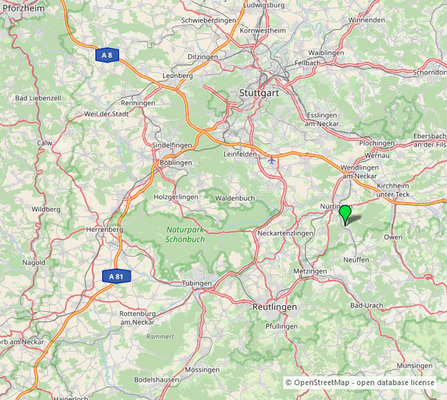Click the Pforzheim label
447x400 pixels.
coord(23,8)
